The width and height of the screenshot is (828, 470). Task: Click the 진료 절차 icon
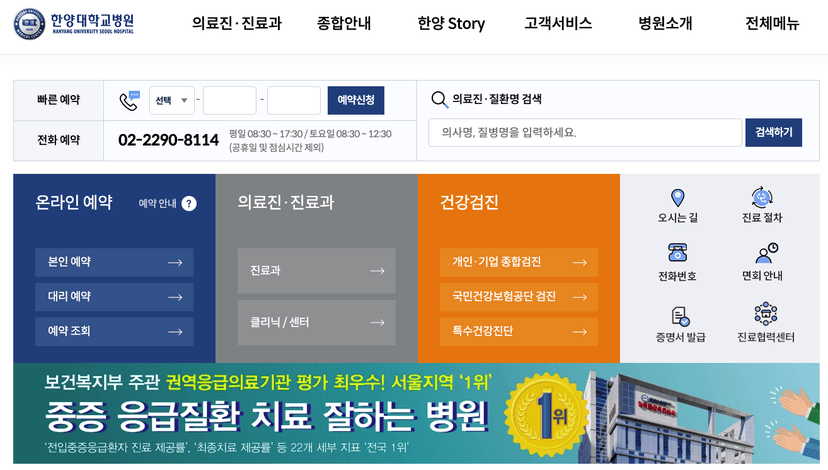pos(762,198)
